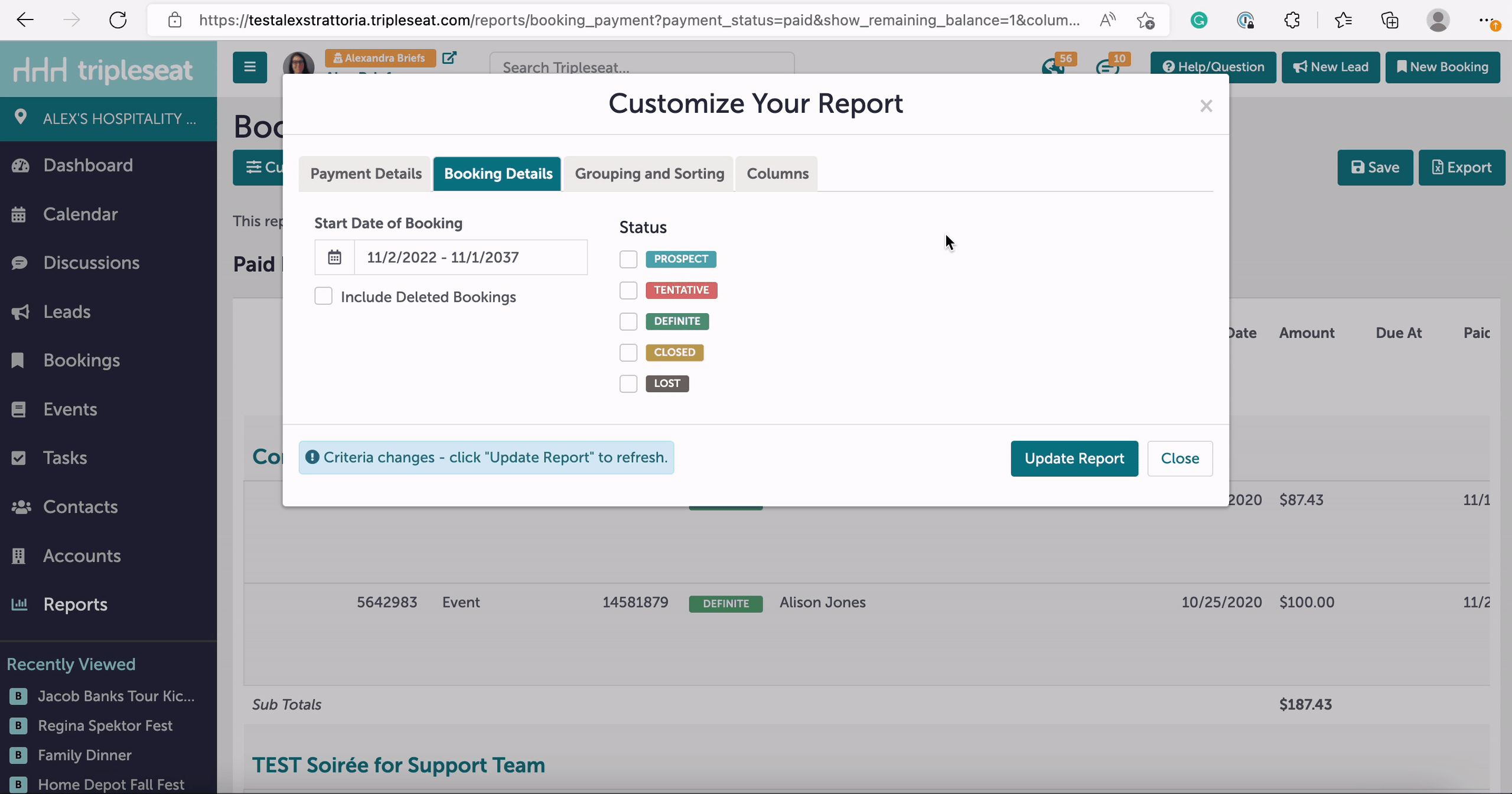
Task: Open recently viewed Regina Spektor Fest
Action: click(x=105, y=725)
